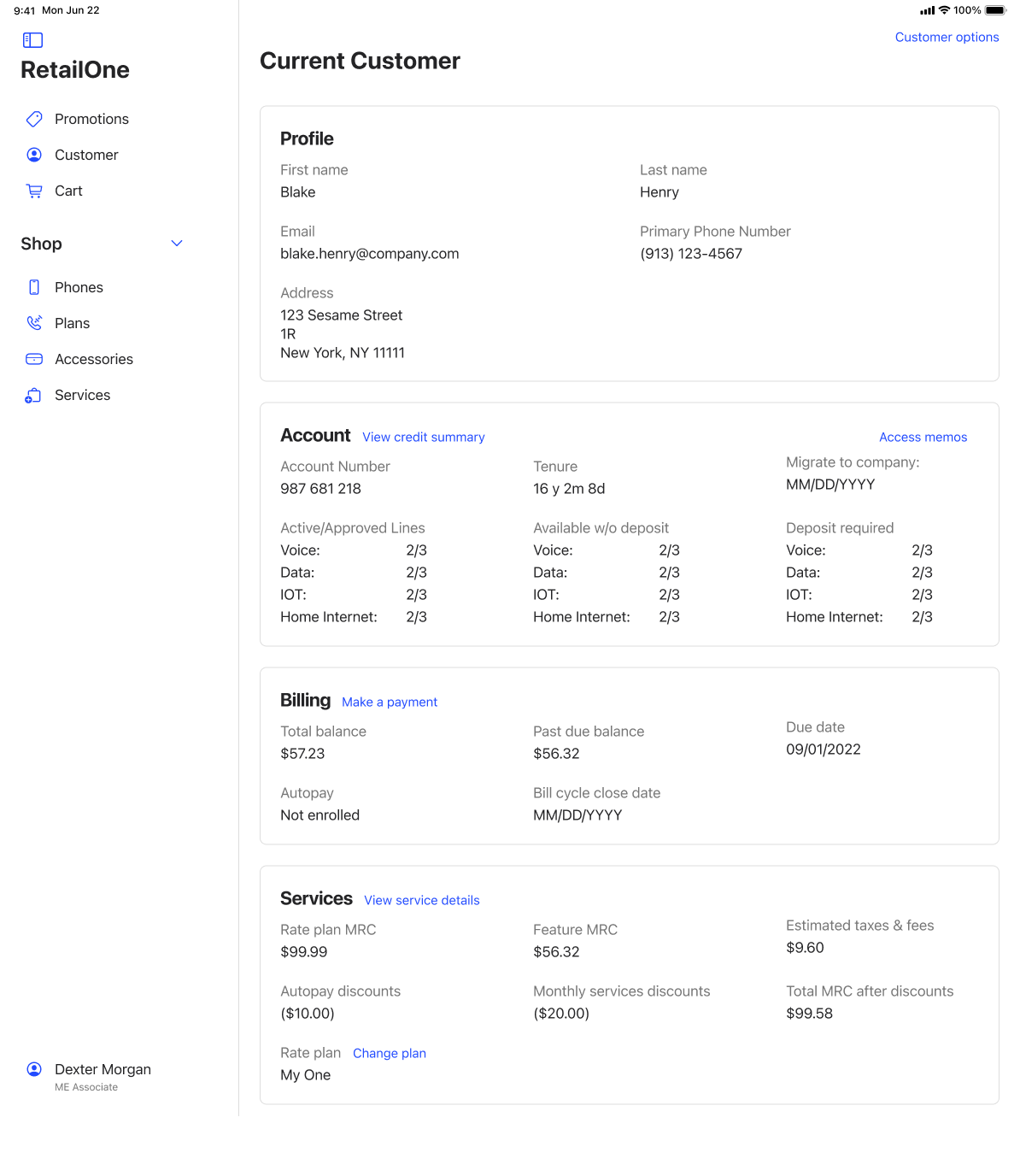This screenshot has width=1020, height=1176.
Task: Open the Promotions menu item
Action: [x=91, y=119]
